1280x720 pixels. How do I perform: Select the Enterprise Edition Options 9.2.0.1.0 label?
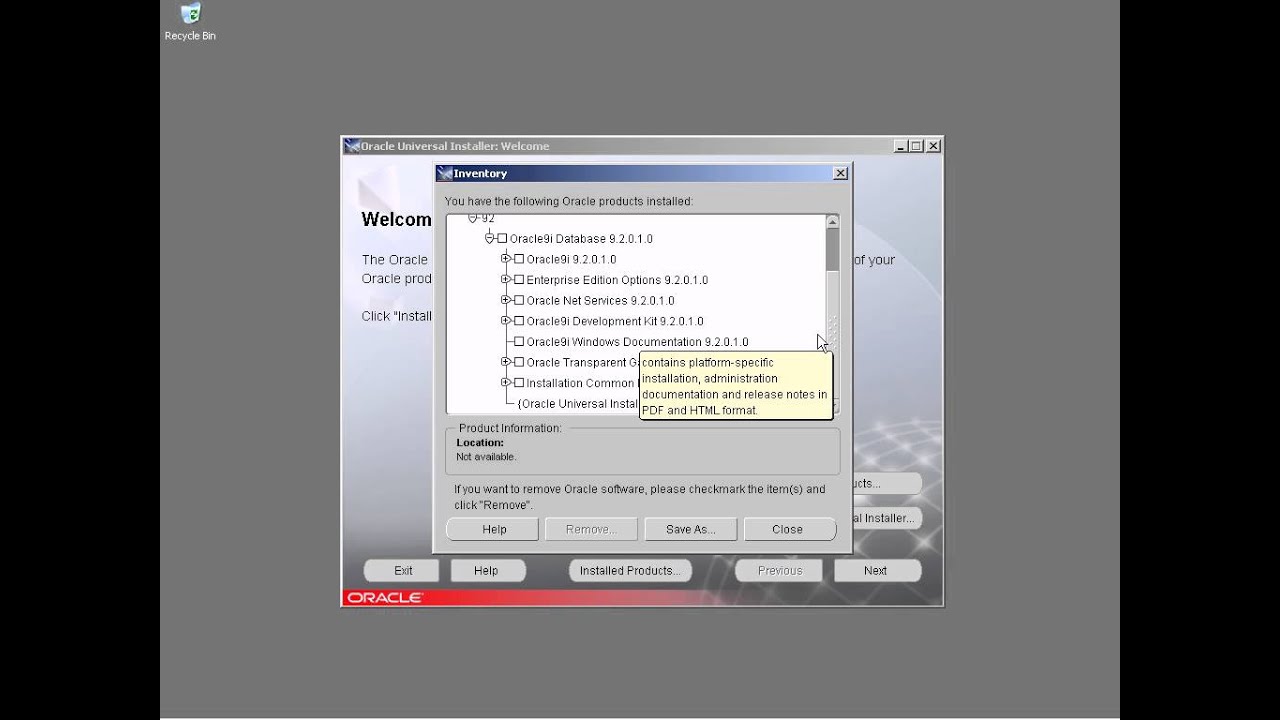pos(617,280)
